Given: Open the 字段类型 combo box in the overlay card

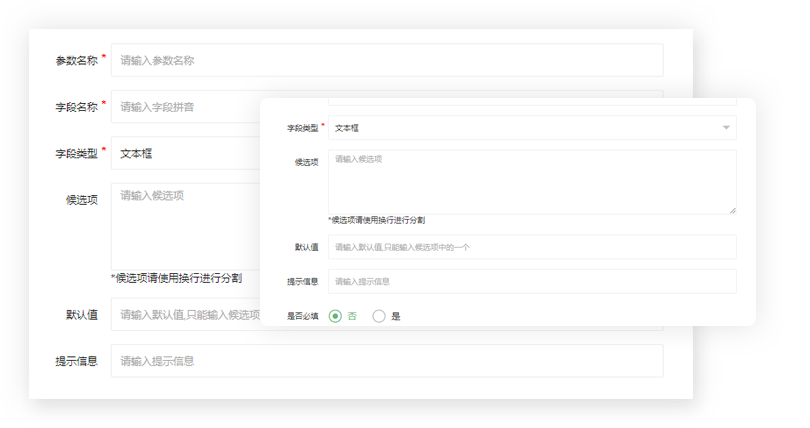Looking at the screenshot, I should coord(530,128).
